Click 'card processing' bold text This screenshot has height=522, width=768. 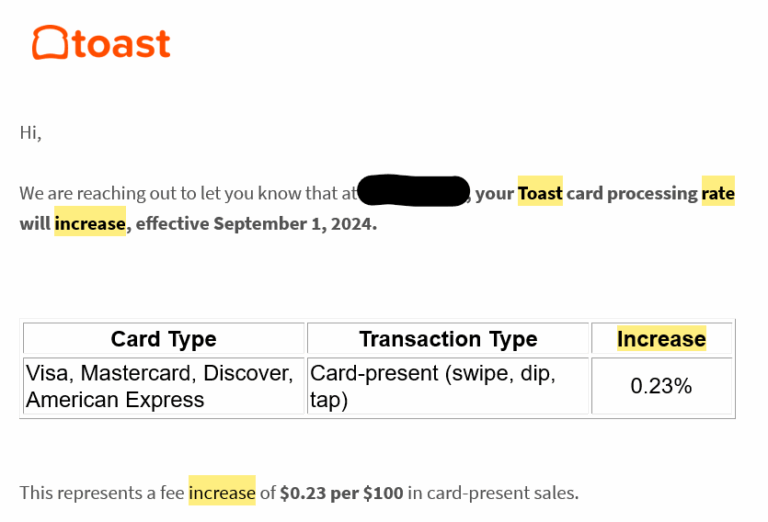coord(632,193)
